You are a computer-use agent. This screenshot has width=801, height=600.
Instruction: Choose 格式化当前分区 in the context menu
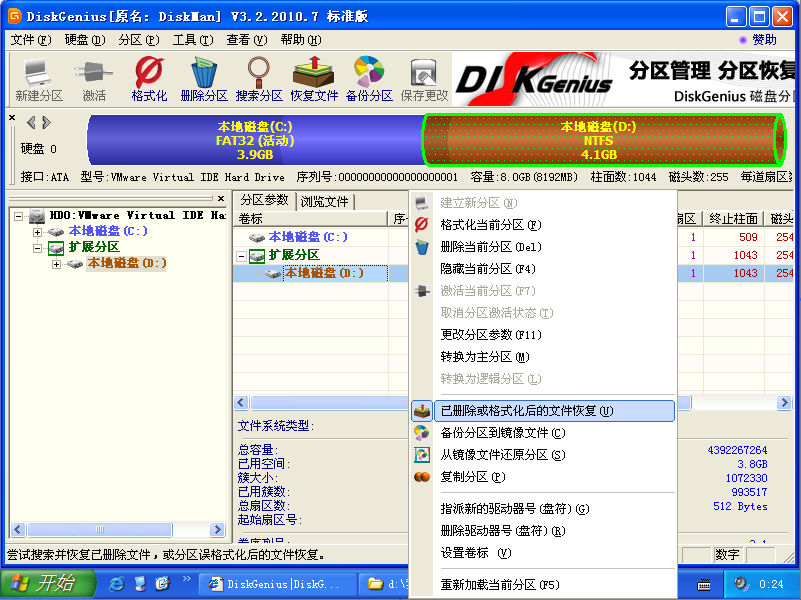click(490, 225)
